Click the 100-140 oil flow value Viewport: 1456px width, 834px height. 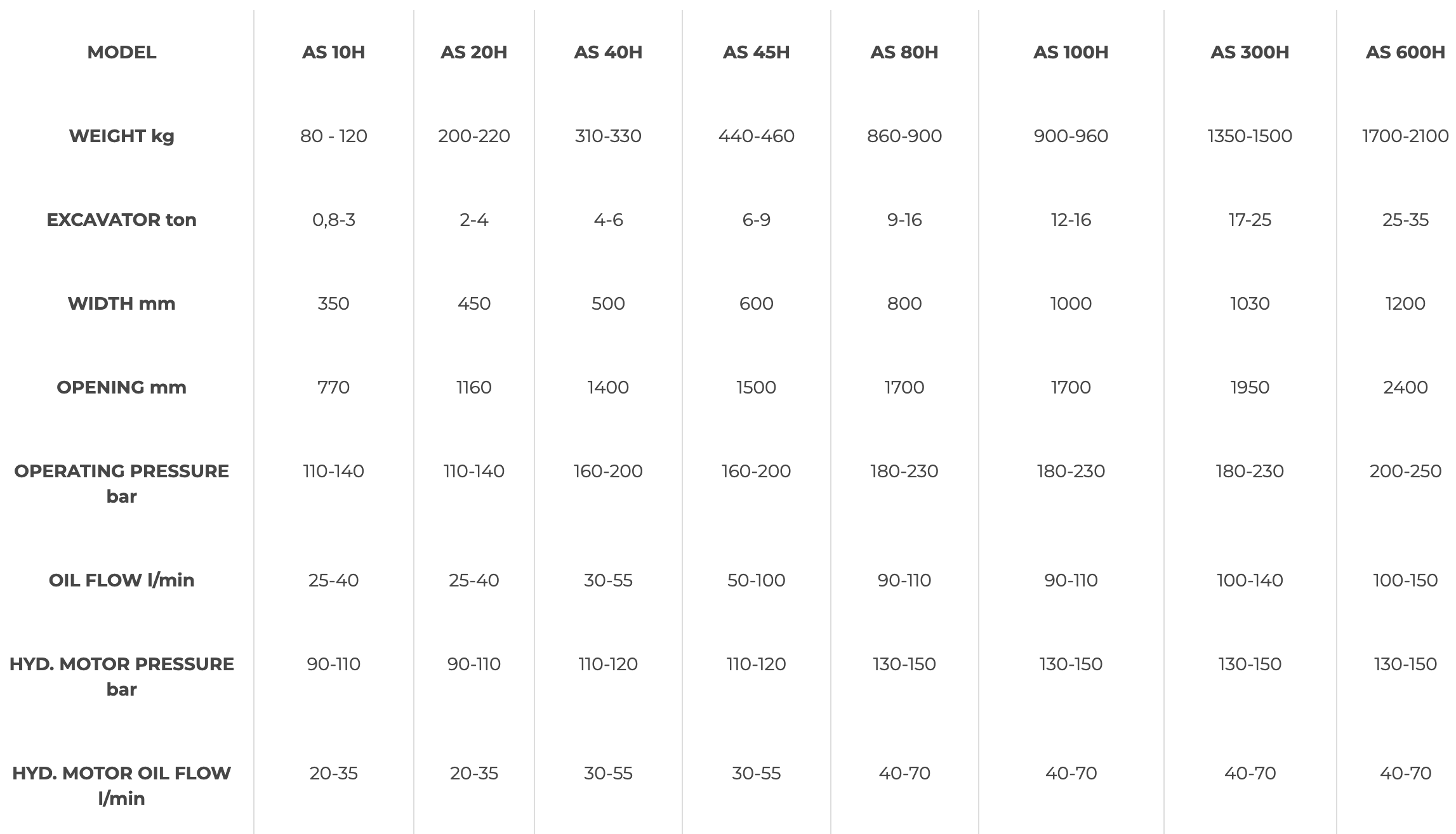pos(1249,580)
